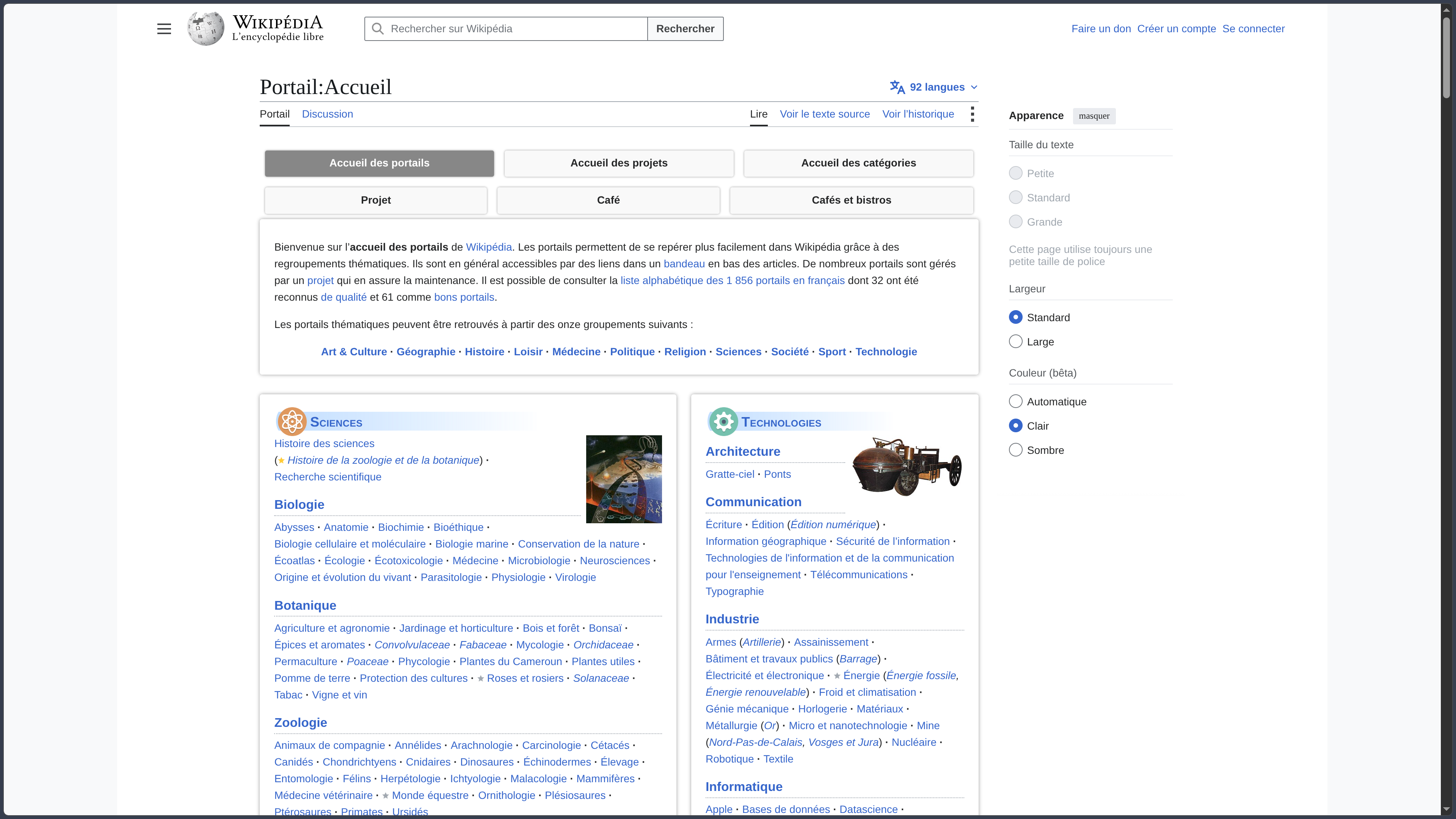Viewport: 1456px width, 819px height.
Task: Click the Technologies gear icon
Action: pyautogui.click(x=723, y=422)
